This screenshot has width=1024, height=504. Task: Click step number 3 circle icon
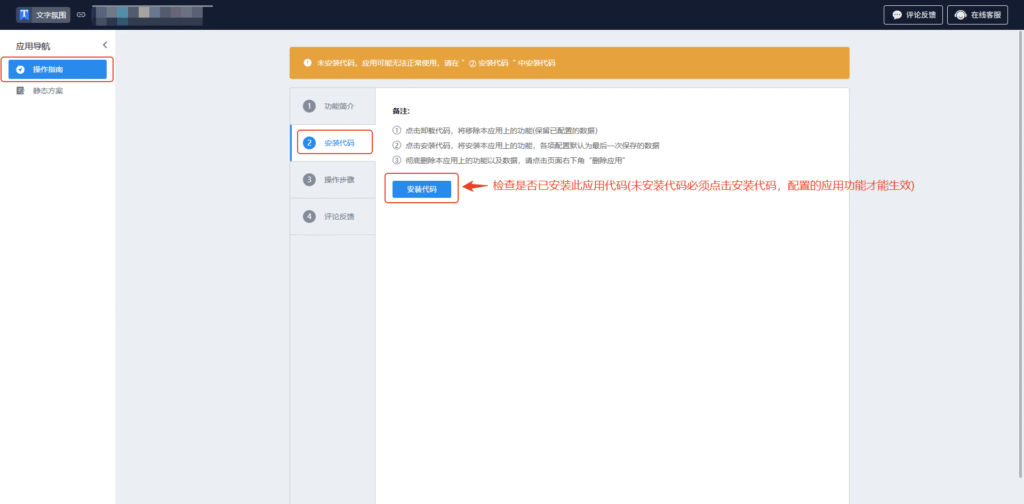[310, 180]
